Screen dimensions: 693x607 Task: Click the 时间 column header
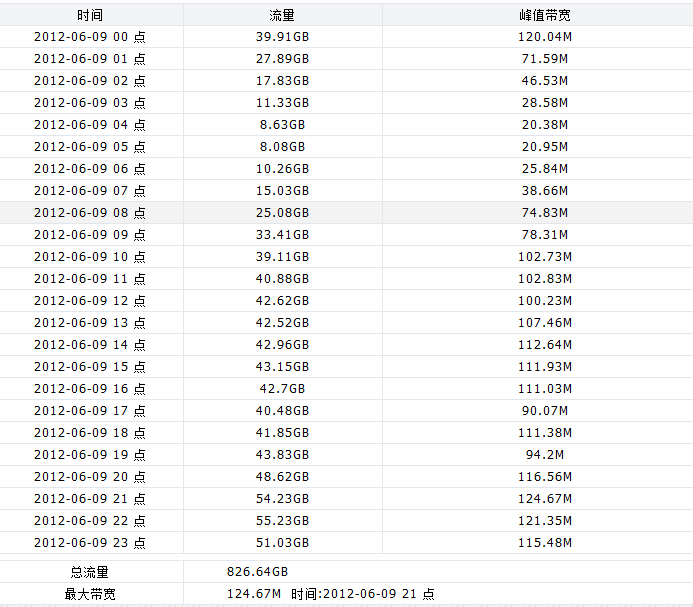point(90,15)
